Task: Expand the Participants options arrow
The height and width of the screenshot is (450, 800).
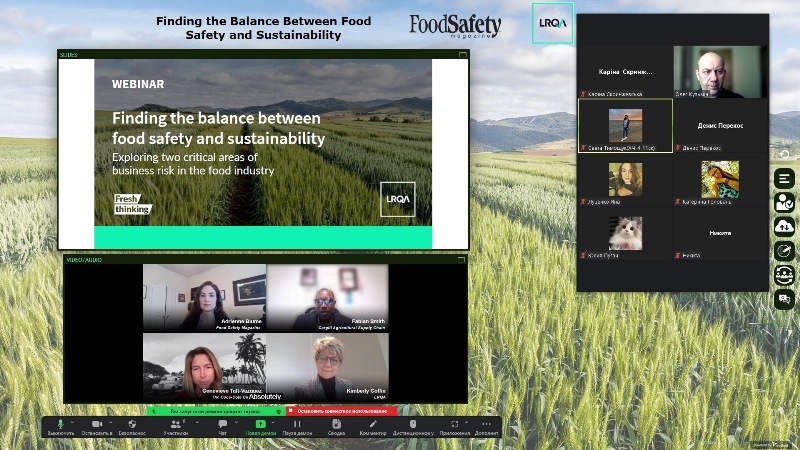Action: 197,422
